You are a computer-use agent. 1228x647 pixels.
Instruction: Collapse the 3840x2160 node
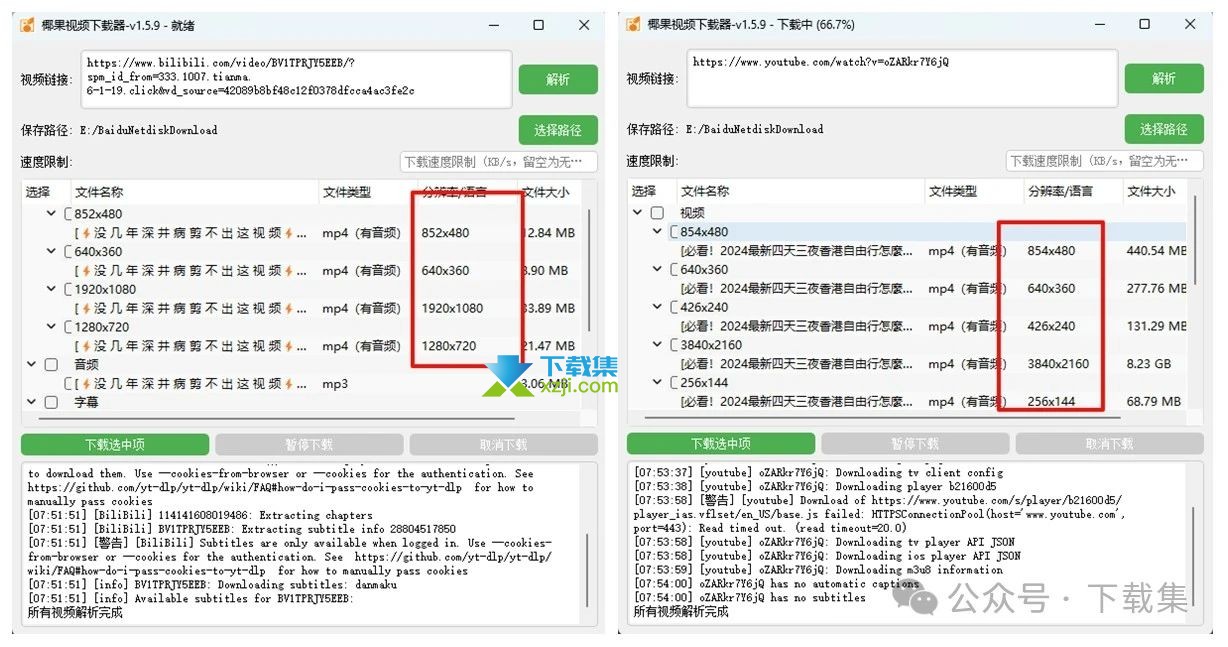pyautogui.click(x=657, y=345)
